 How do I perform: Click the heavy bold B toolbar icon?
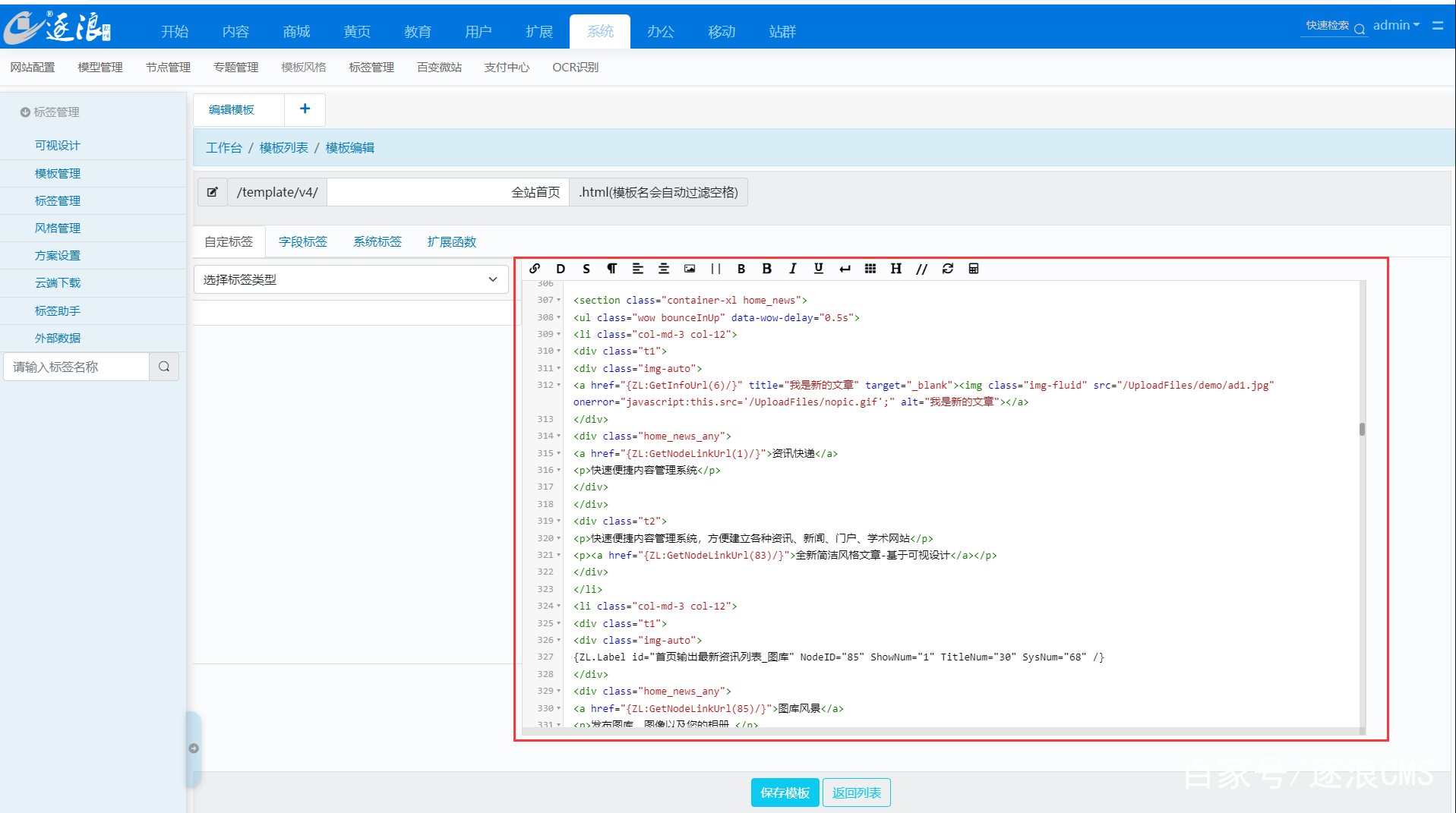[767, 269]
